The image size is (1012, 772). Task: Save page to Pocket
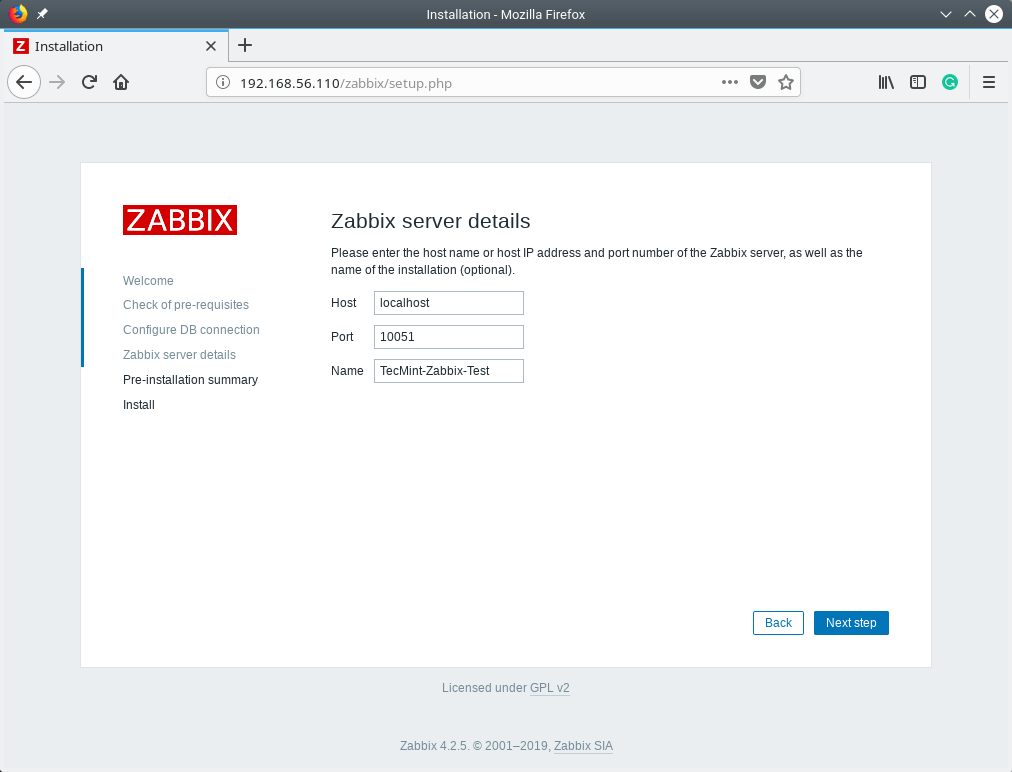pyautogui.click(x=758, y=82)
